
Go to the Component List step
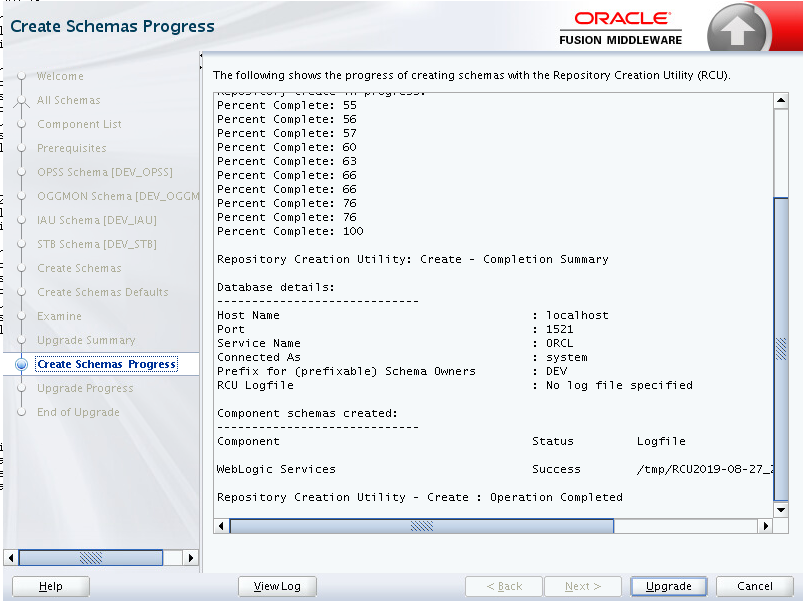point(79,124)
